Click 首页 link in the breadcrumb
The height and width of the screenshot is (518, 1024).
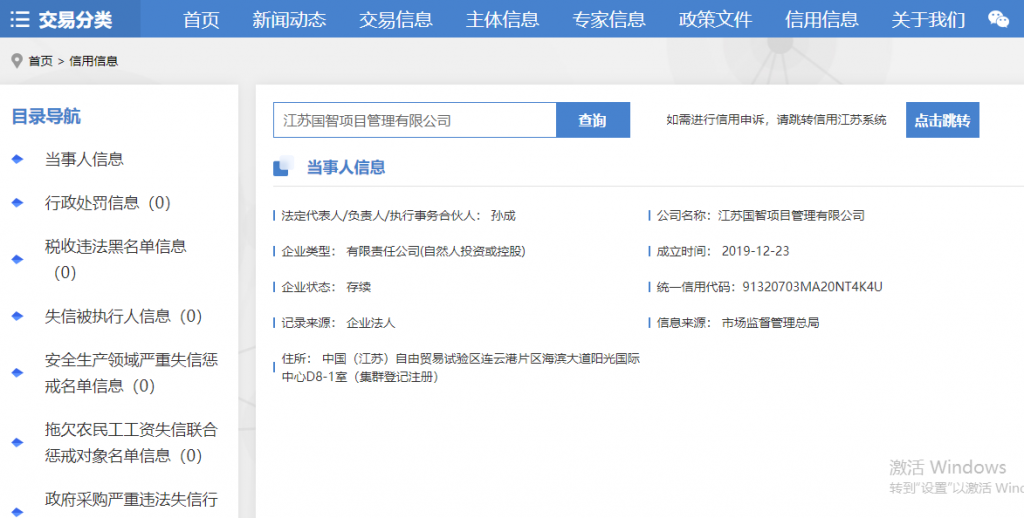(40, 61)
